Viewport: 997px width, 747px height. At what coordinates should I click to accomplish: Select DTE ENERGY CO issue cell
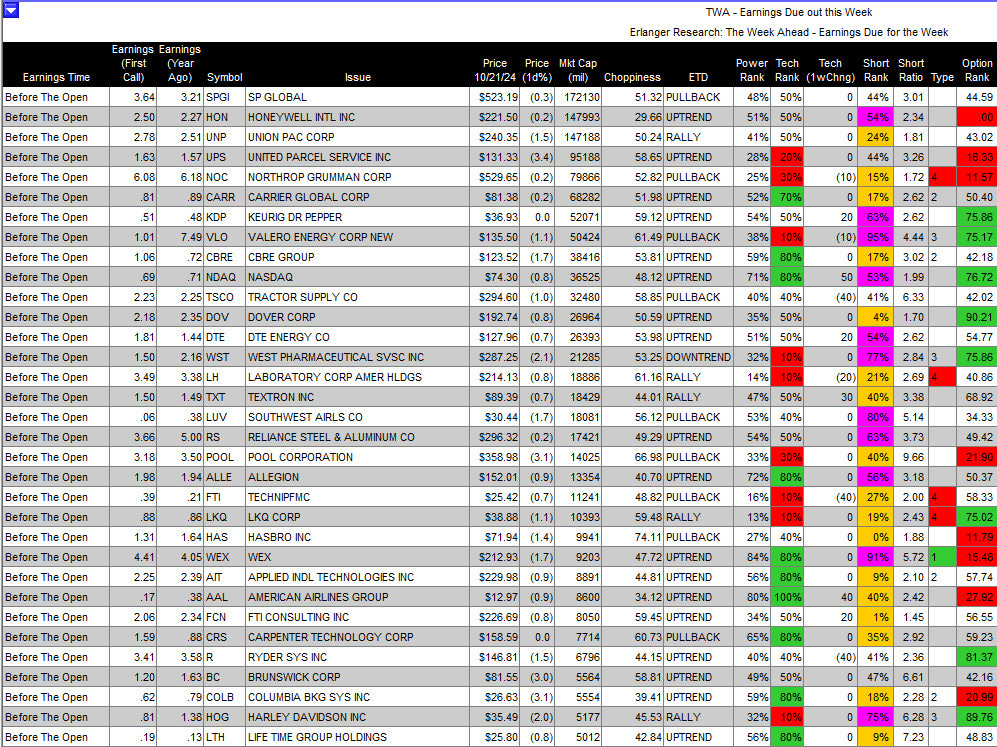[357, 338]
